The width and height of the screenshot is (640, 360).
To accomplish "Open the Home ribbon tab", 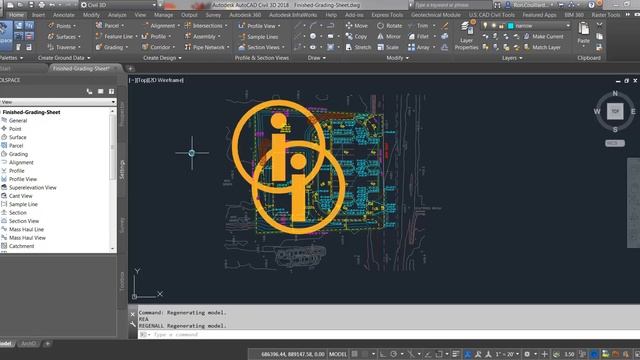I will pyautogui.click(x=16, y=15).
